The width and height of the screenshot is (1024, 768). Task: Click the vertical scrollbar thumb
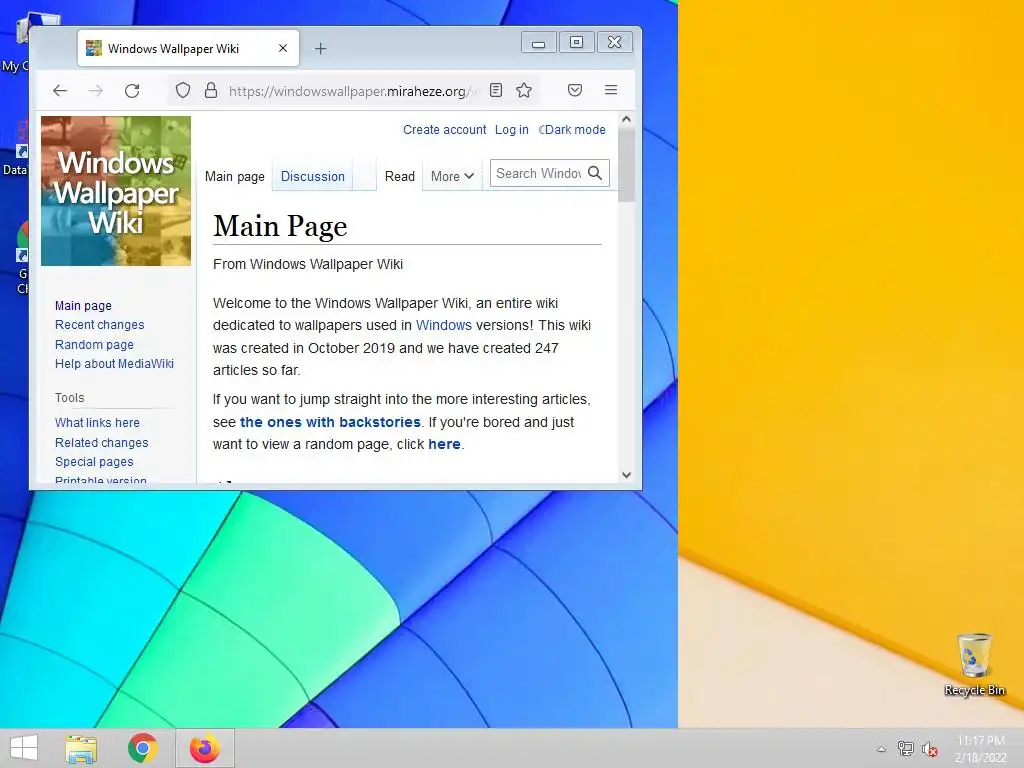coord(626,163)
